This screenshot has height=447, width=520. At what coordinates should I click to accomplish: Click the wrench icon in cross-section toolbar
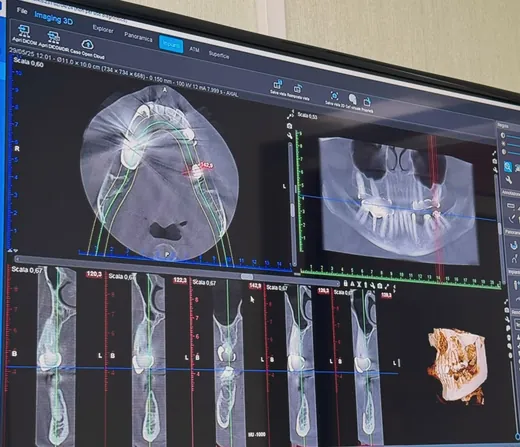pyautogui.click(x=372, y=285)
